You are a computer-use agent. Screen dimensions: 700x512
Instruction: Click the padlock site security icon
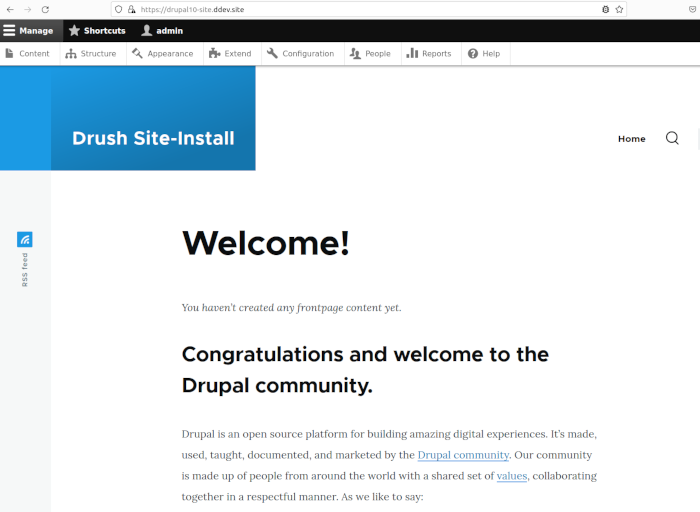pos(132,9)
